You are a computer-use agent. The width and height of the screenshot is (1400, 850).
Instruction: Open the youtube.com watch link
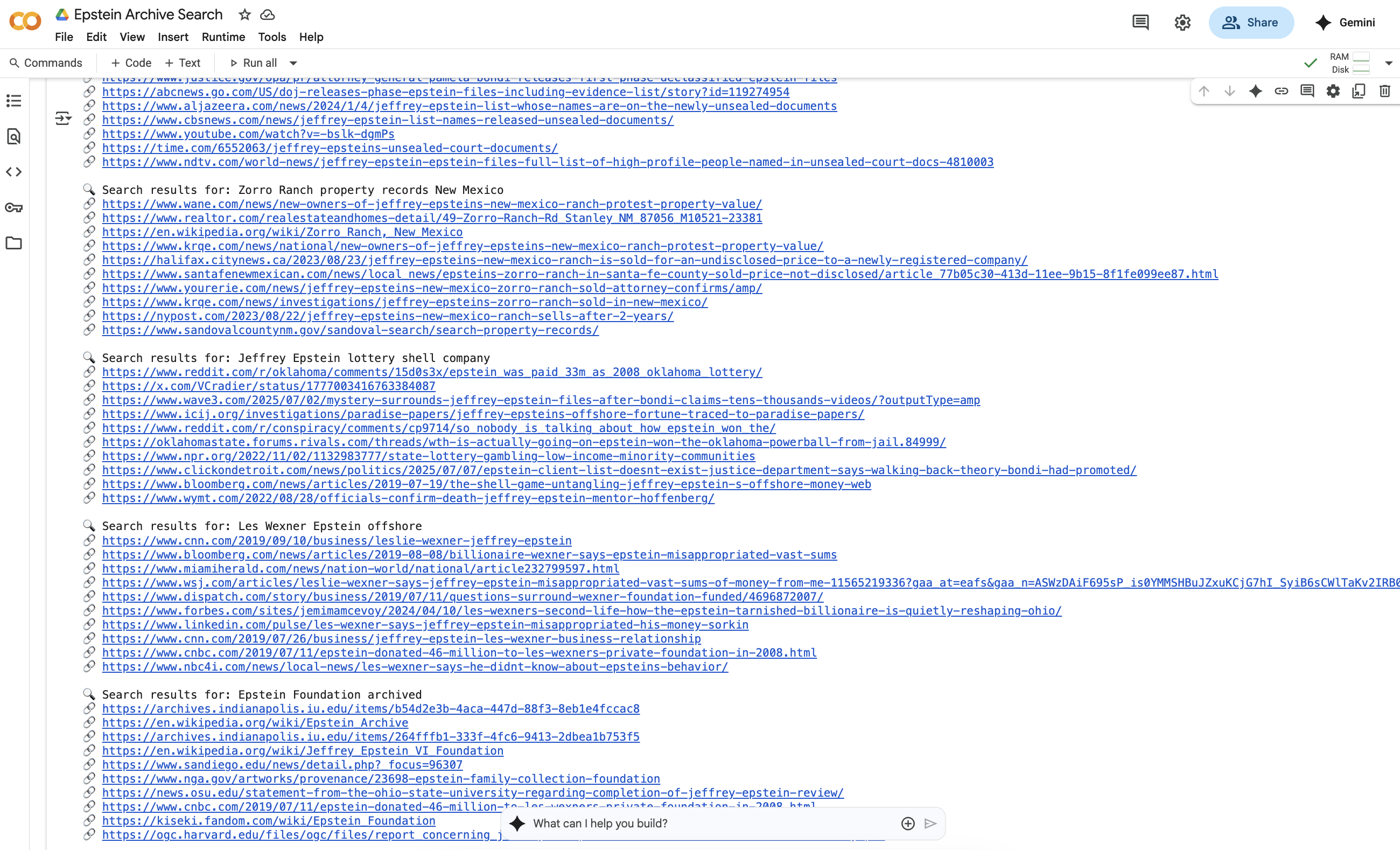(248, 134)
